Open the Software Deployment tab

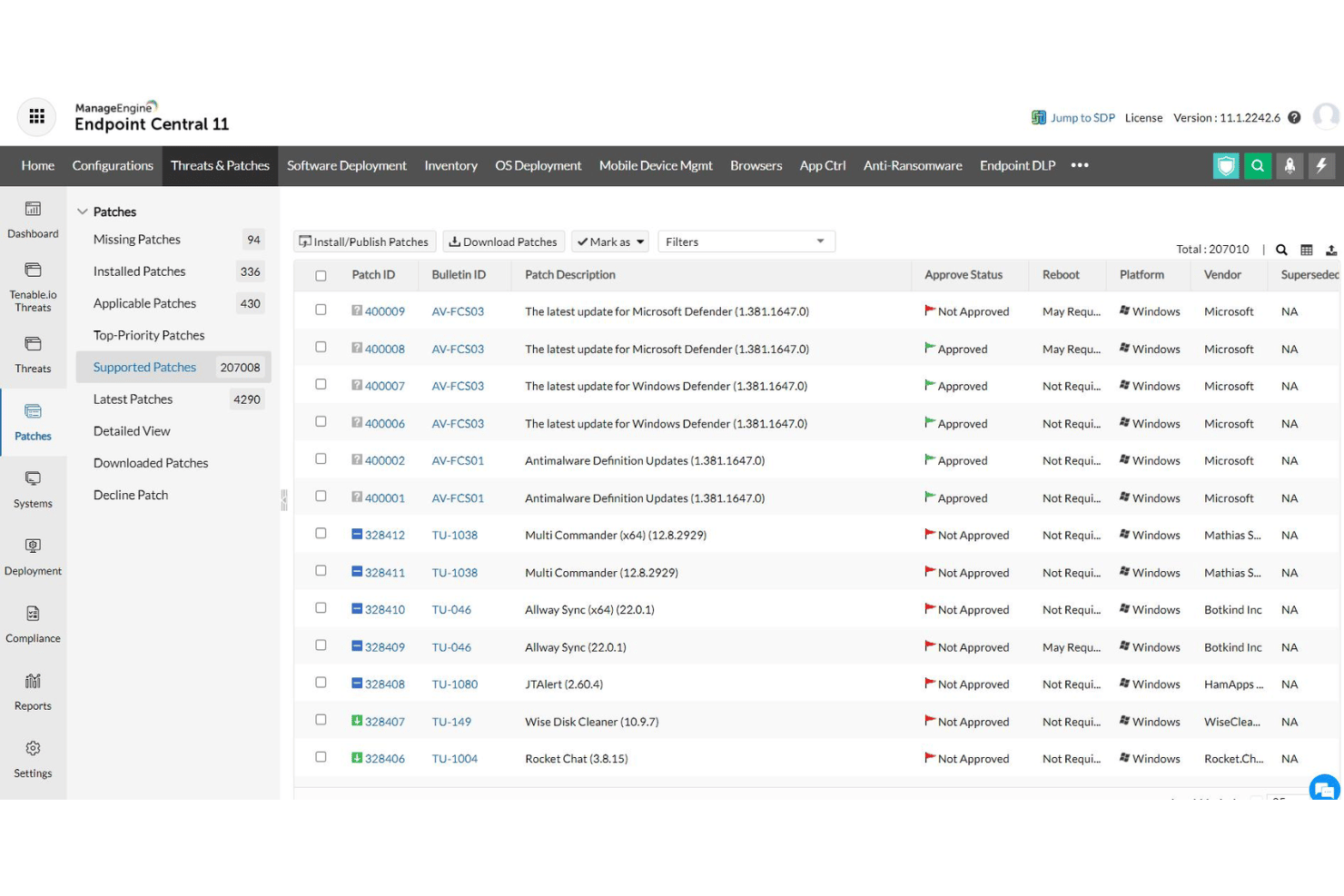coord(347,165)
